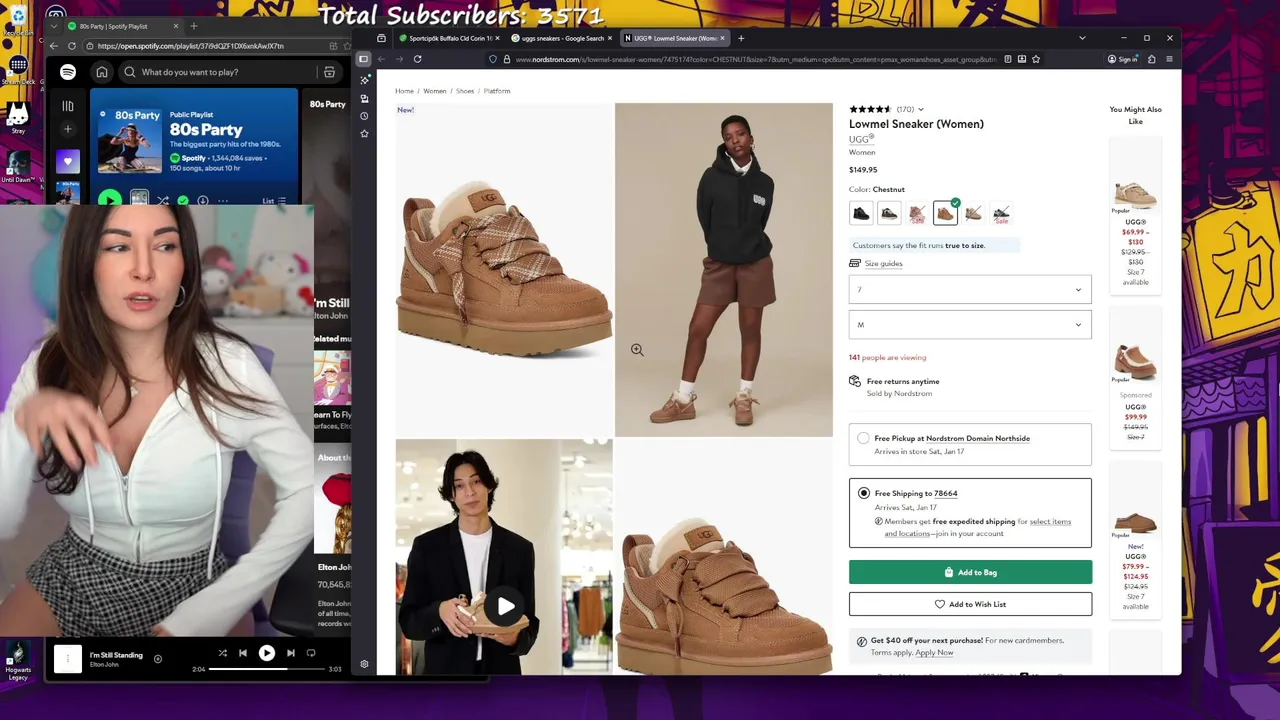Open Spotify's browse icon beside the search field
Image resolution: width=1280 pixels, height=720 pixels.
[329, 72]
